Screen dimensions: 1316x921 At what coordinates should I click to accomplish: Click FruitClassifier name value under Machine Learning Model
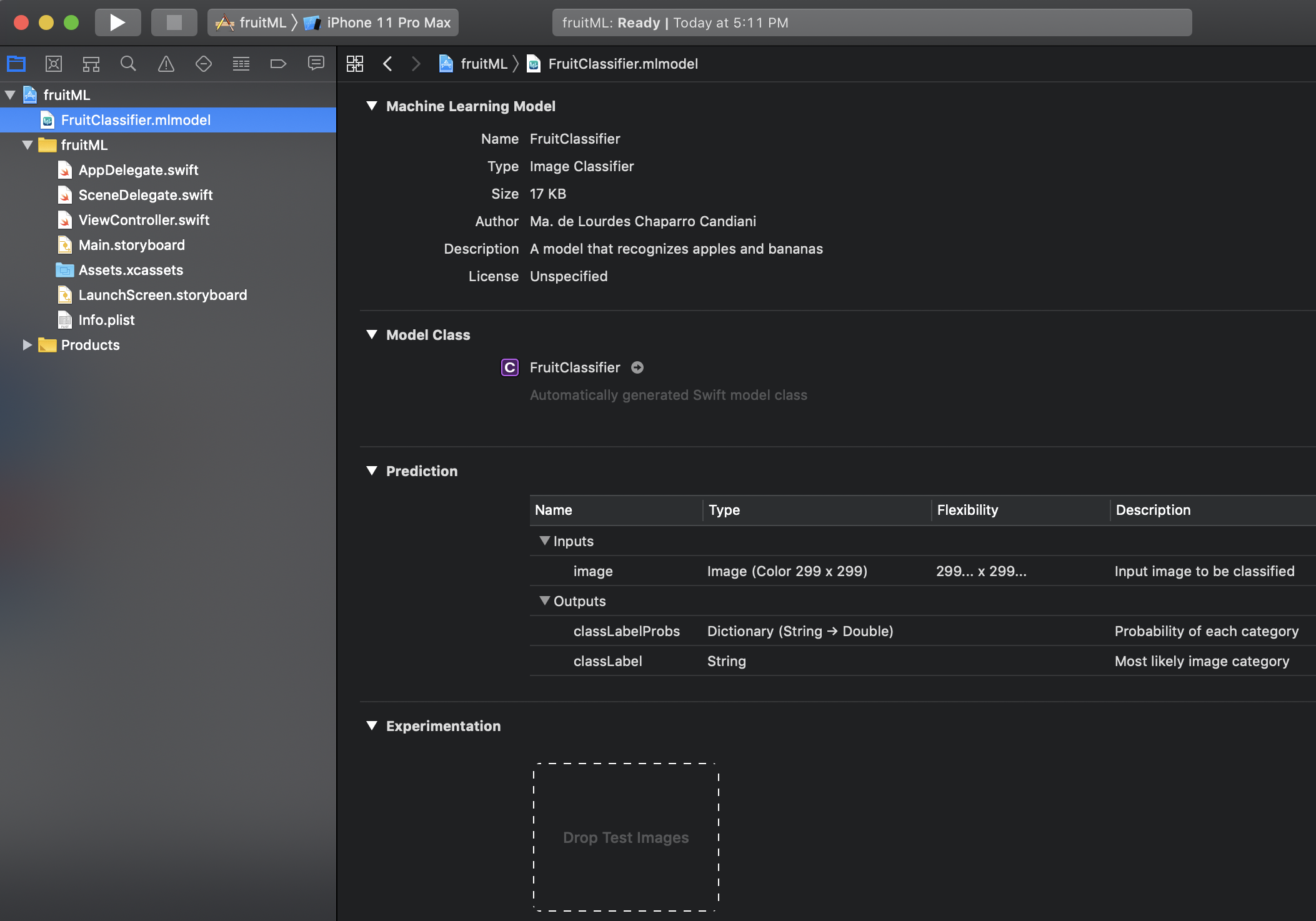[575, 139]
